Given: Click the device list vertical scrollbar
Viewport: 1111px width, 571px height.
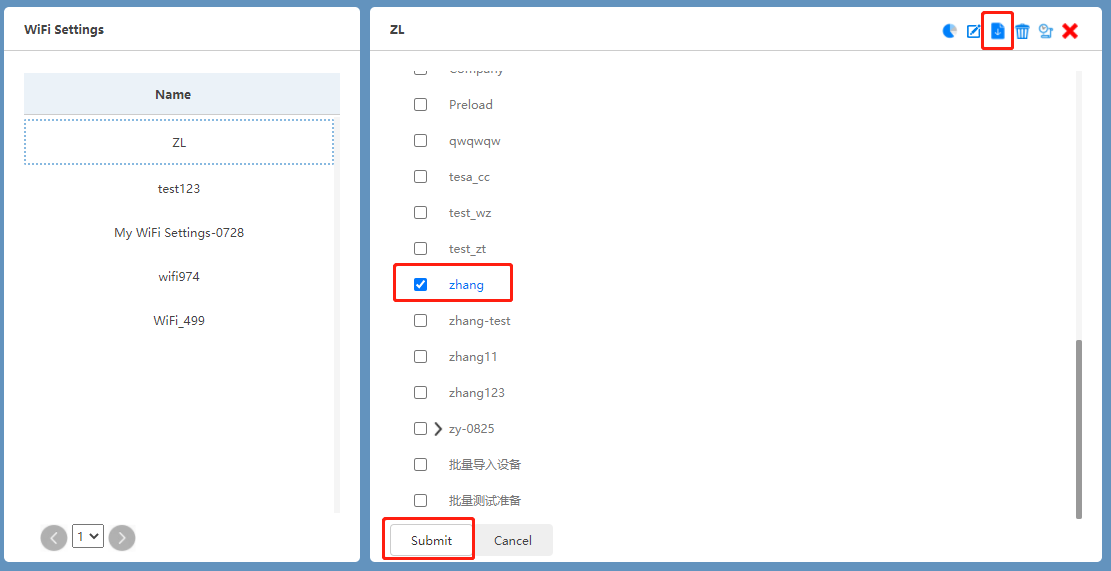Looking at the screenshot, I should pyautogui.click(x=1079, y=428).
